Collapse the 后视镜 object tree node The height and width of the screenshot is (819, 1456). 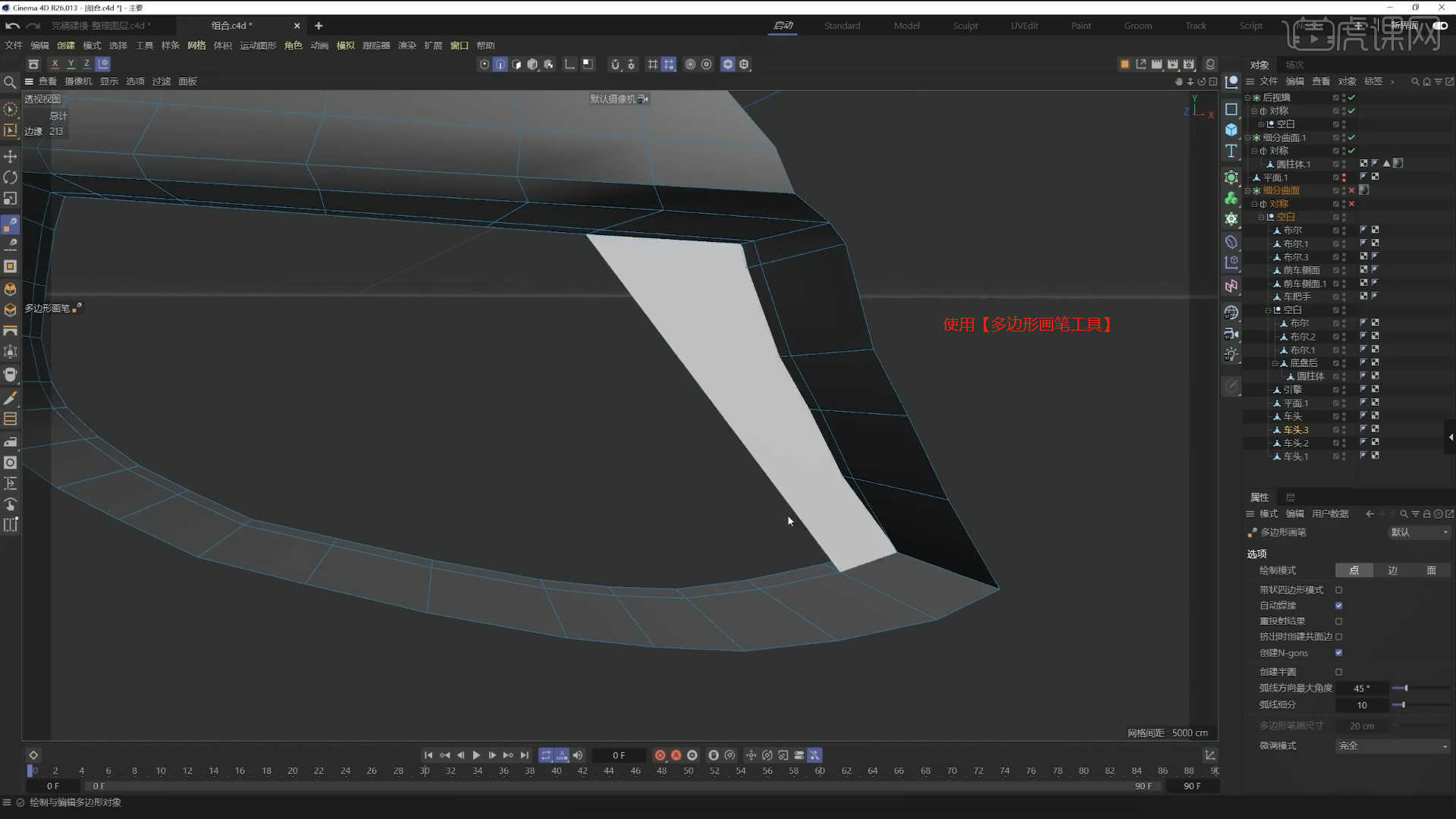[1247, 98]
